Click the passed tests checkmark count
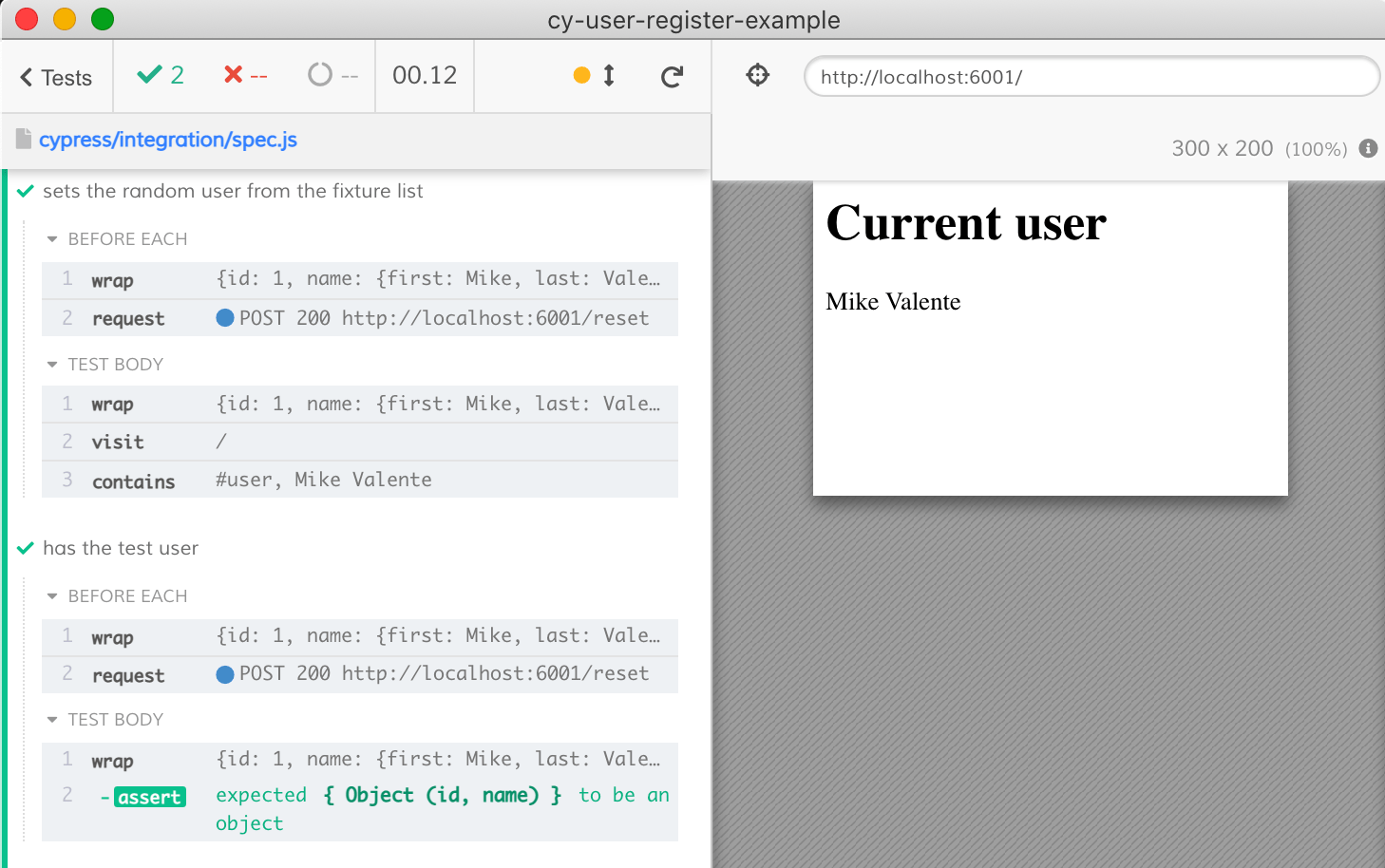The image size is (1385, 868). click(x=161, y=75)
